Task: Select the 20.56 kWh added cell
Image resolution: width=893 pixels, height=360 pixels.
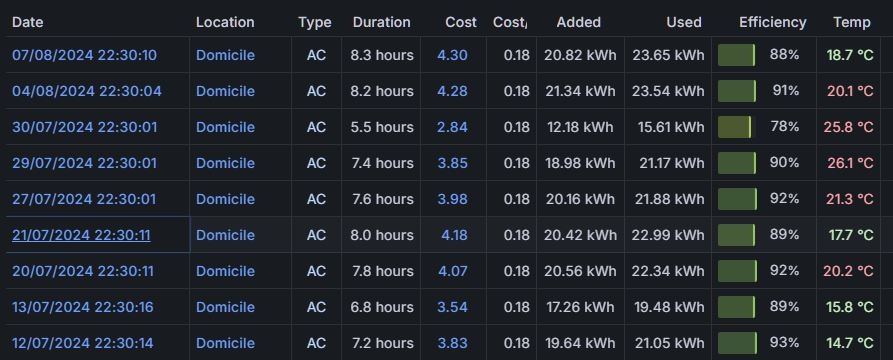Action: pos(580,271)
